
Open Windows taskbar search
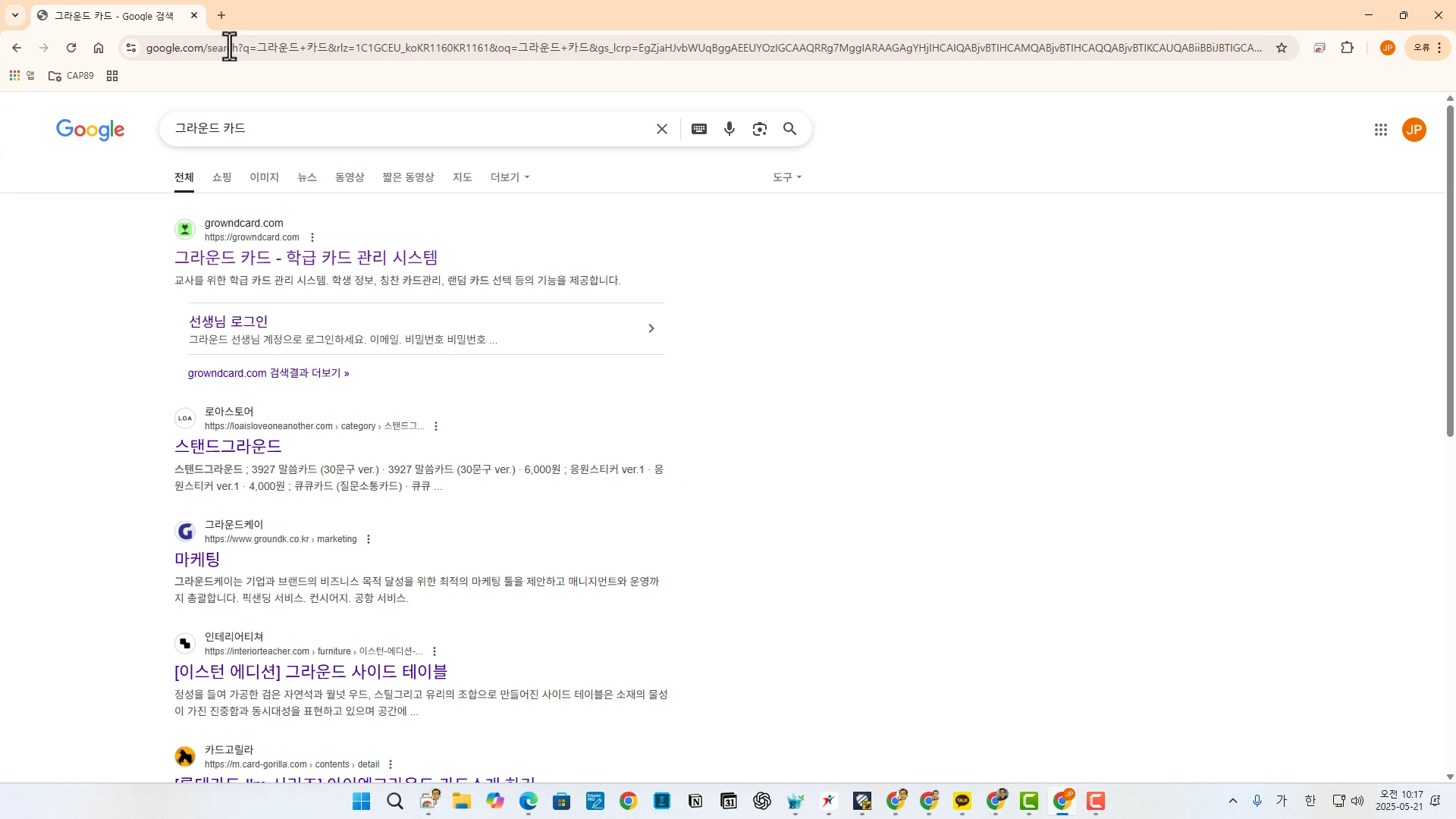[395, 802]
